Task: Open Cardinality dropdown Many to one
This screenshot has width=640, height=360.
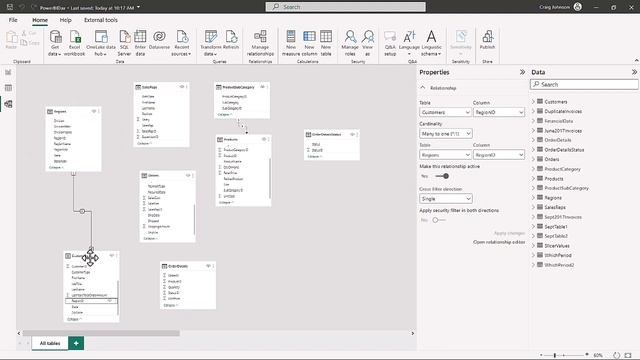Action: click(x=445, y=133)
